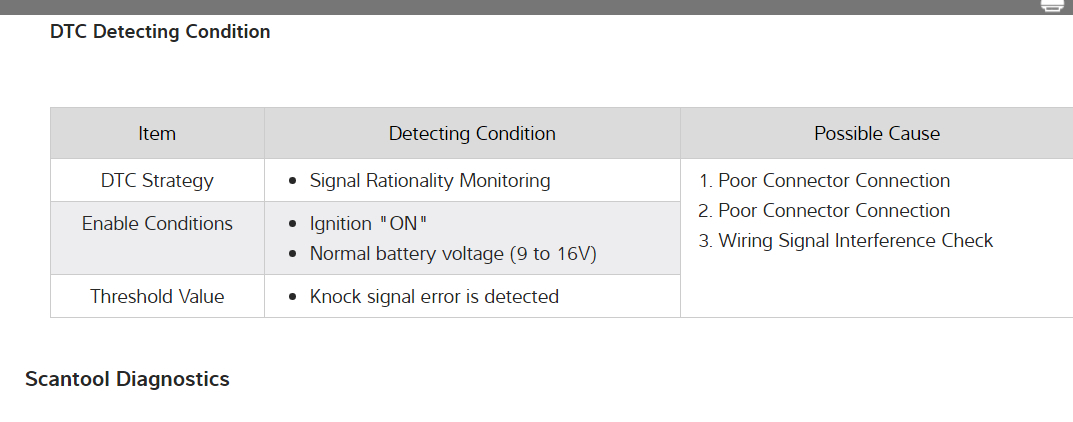Click the Scantool Diagnostics heading

(x=127, y=379)
